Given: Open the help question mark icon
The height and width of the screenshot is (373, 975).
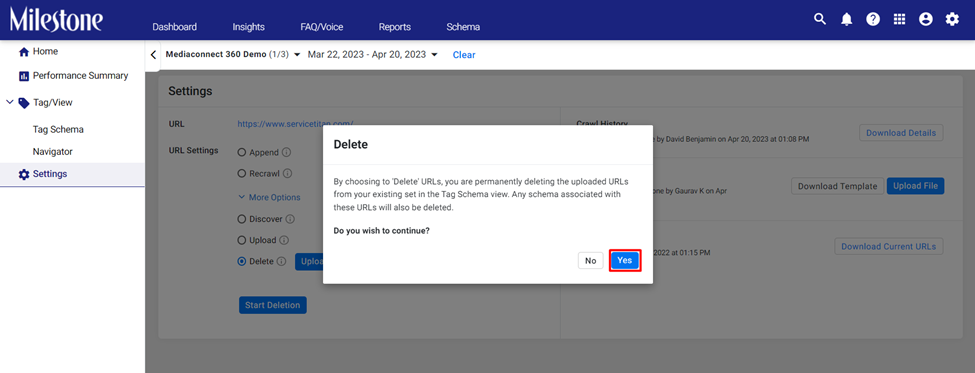Looking at the screenshot, I should click(x=873, y=19).
